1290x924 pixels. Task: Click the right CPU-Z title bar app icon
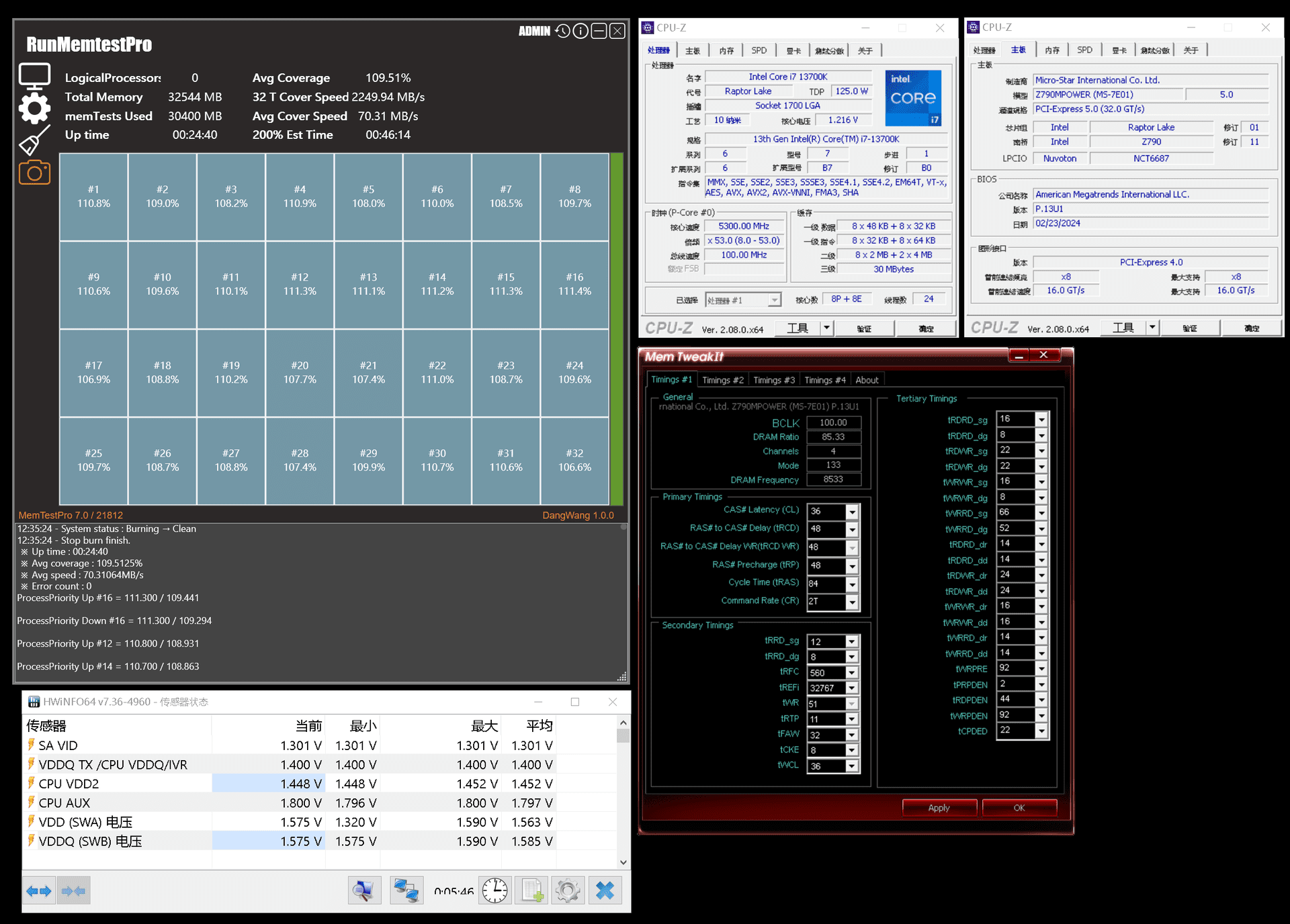click(x=973, y=28)
